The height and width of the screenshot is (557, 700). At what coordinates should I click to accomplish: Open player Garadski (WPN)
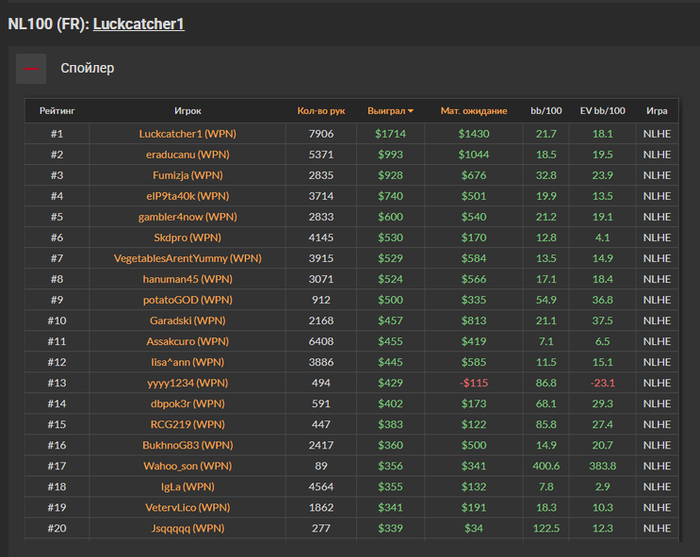pyautogui.click(x=188, y=320)
